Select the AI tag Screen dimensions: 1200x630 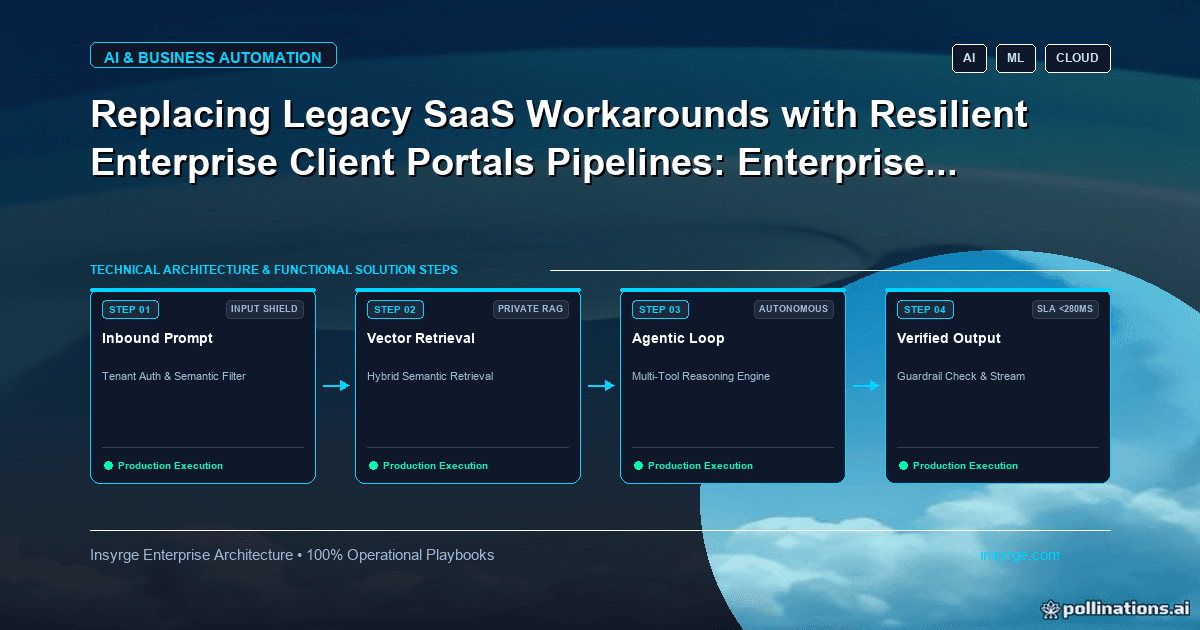969,58
